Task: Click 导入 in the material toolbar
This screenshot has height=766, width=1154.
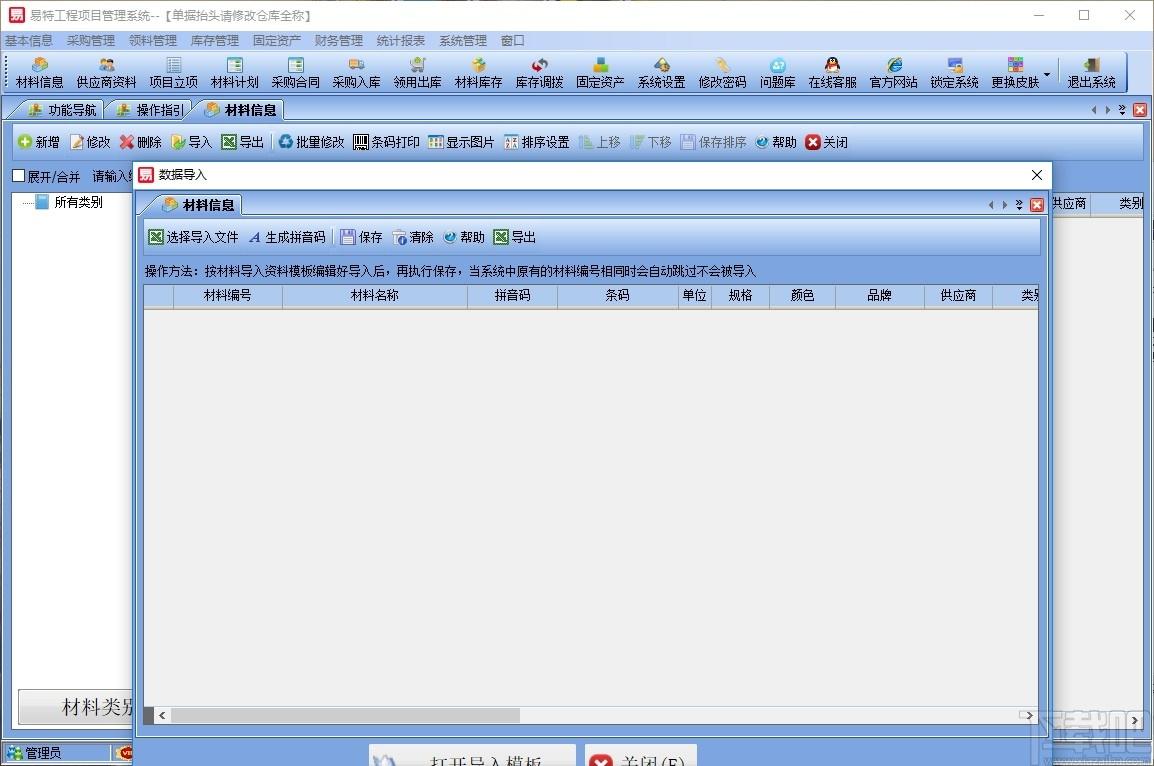Action: pos(191,142)
